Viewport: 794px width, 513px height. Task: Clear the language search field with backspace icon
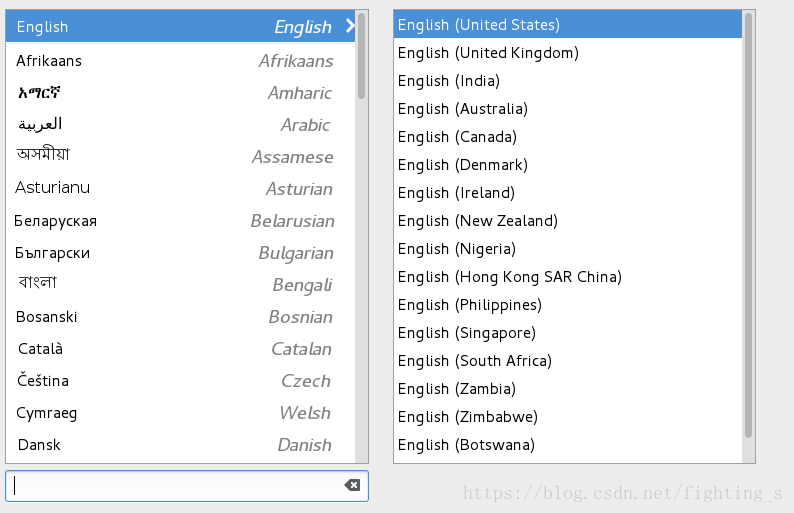click(352, 485)
